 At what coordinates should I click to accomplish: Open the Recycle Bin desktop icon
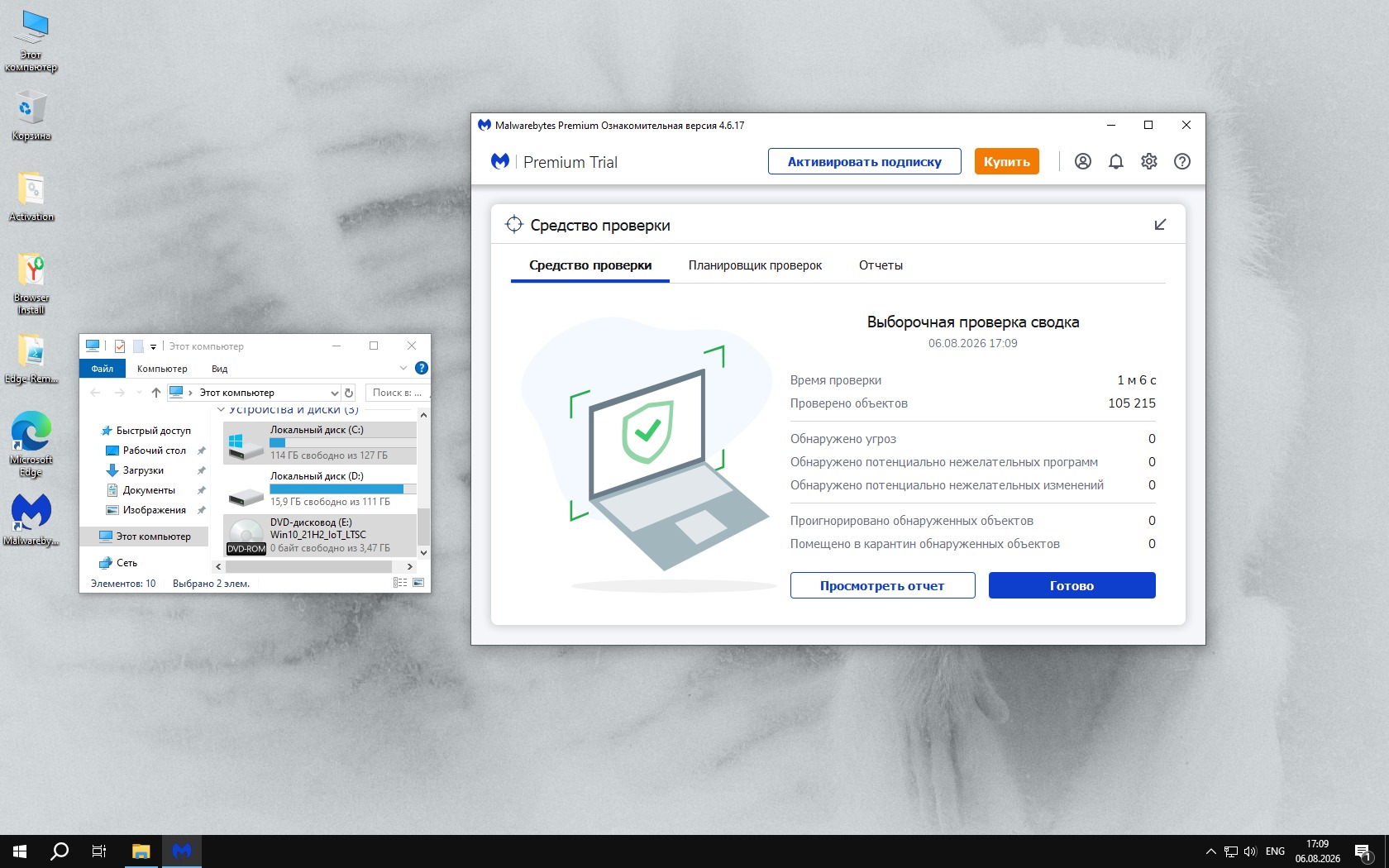(31, 117)
